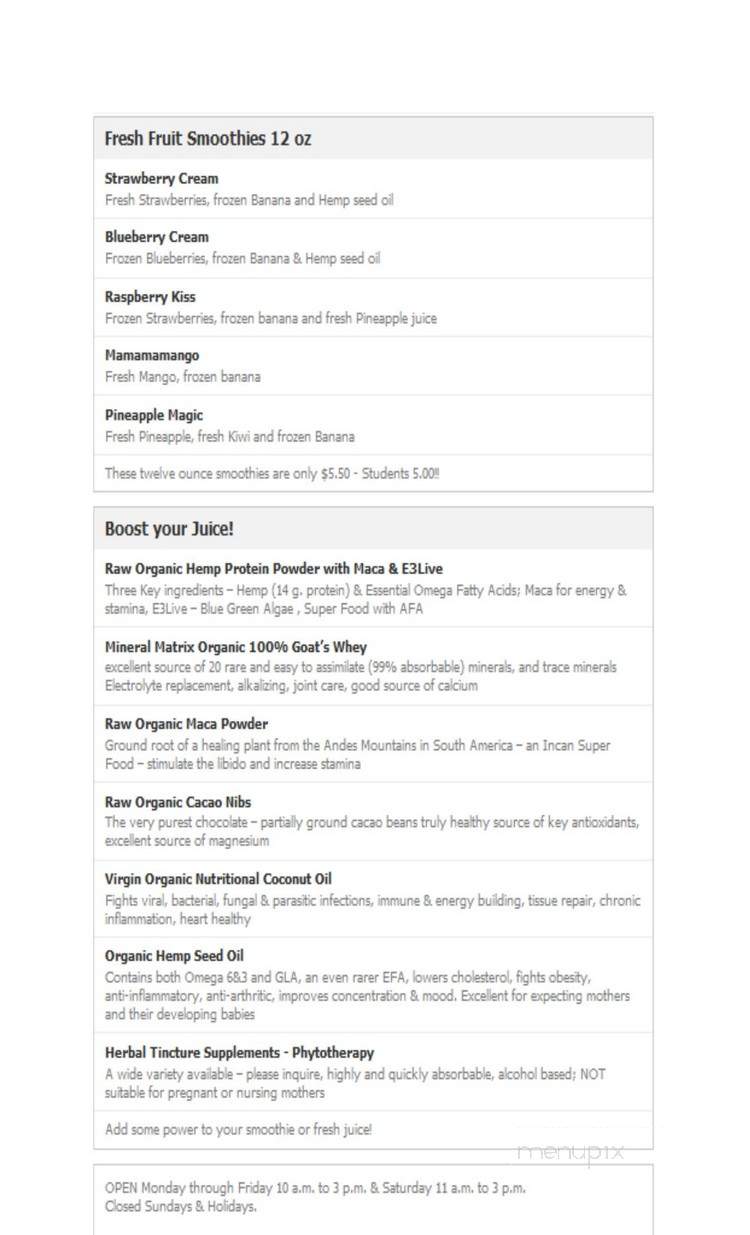
Task: Click the Mamamamango item title
Action: pos(152,356)
